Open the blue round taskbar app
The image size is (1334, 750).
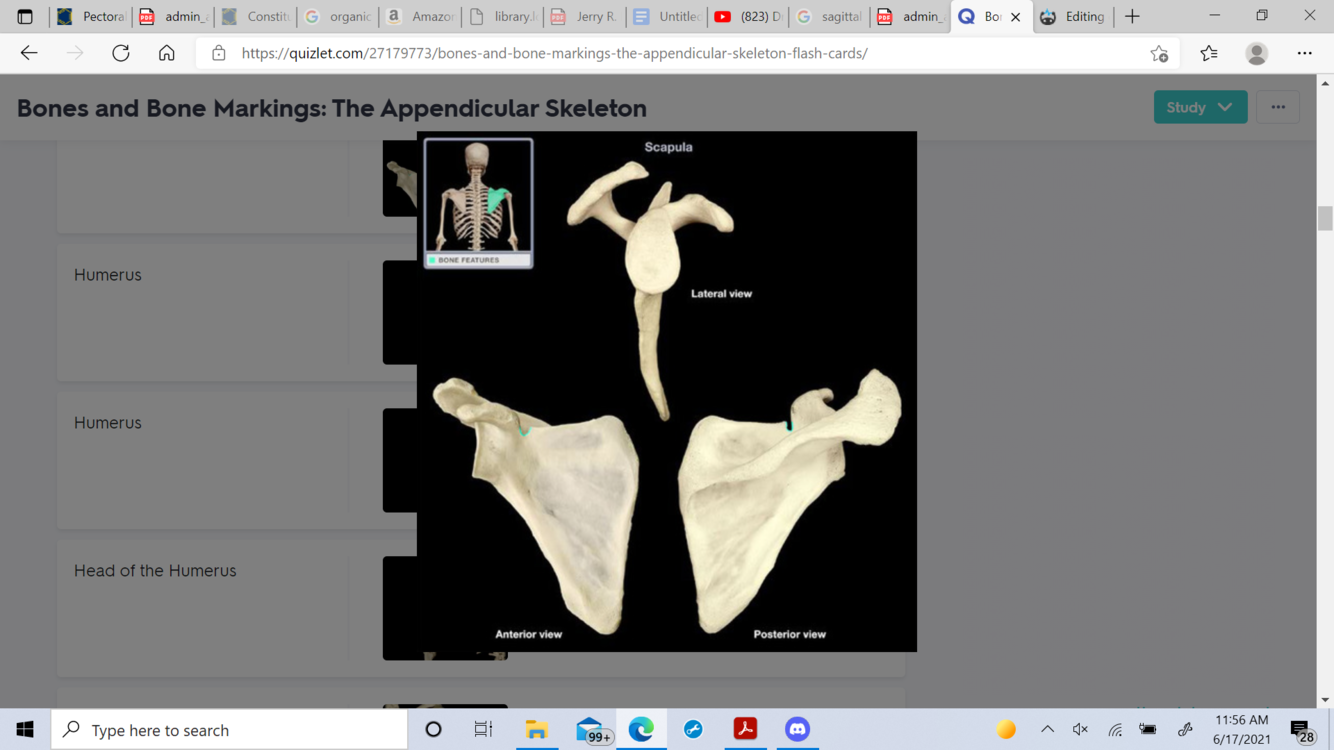[x=693, y=730]
